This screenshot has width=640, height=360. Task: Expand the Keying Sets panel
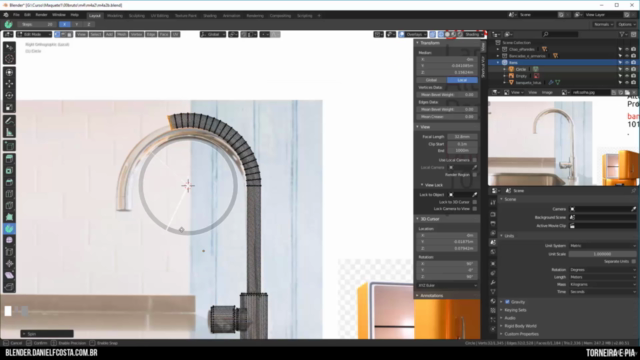pos(515,310)
